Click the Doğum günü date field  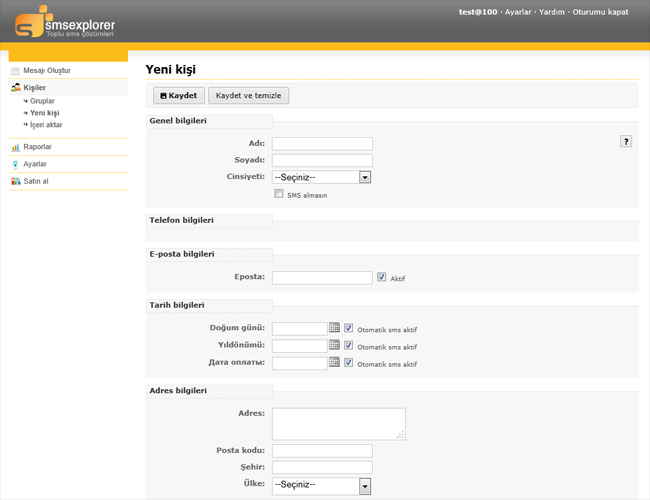click(x=300, y=329)
